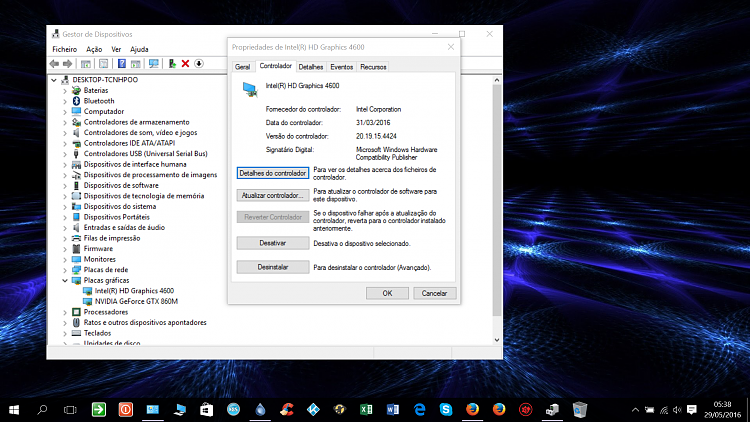Expand the Baterias category
750x422 pixels.
click(x=66, y=90)
